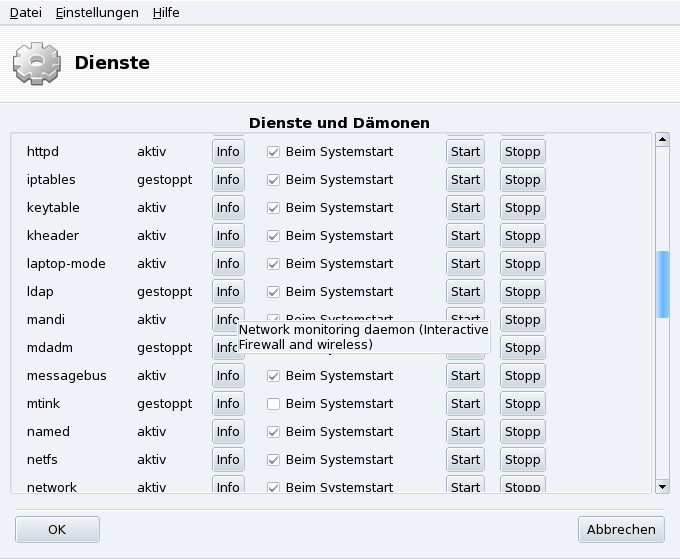
Task: Click gestoppt status of mtink
Action: point(164,404)
